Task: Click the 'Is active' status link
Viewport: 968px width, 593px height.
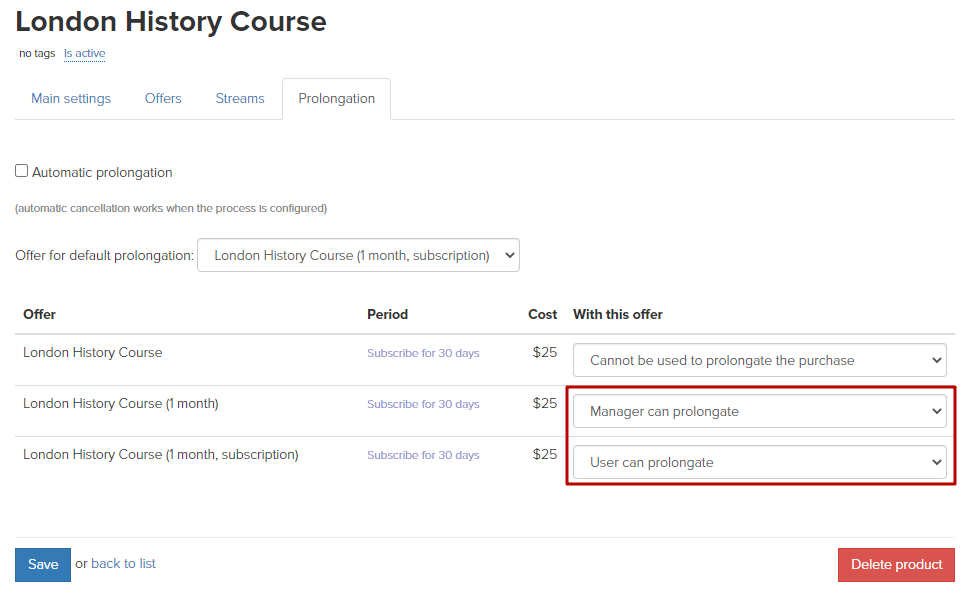Action: [x=85, y=54]
